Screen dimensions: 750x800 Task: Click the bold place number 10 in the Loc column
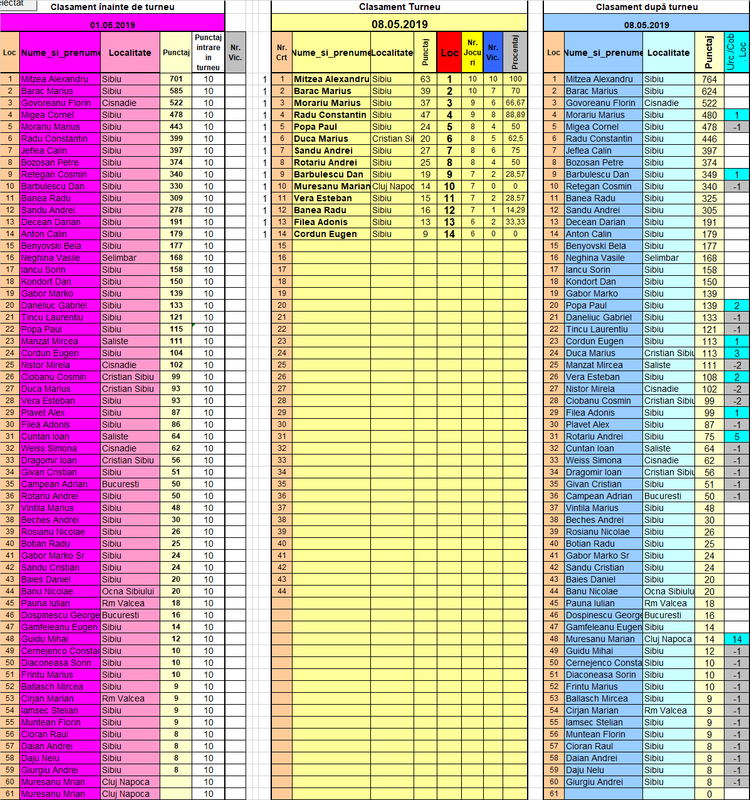point(449,186)
